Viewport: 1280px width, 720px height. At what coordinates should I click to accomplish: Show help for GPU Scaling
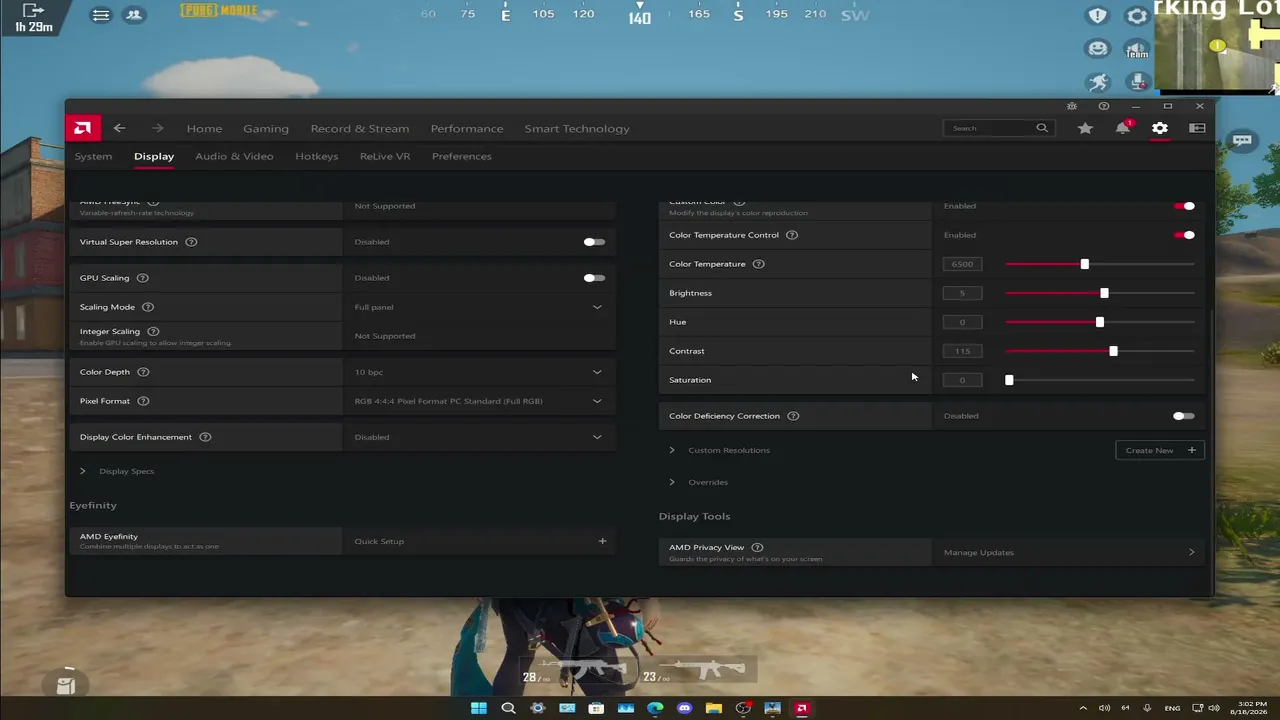[142, 278]
